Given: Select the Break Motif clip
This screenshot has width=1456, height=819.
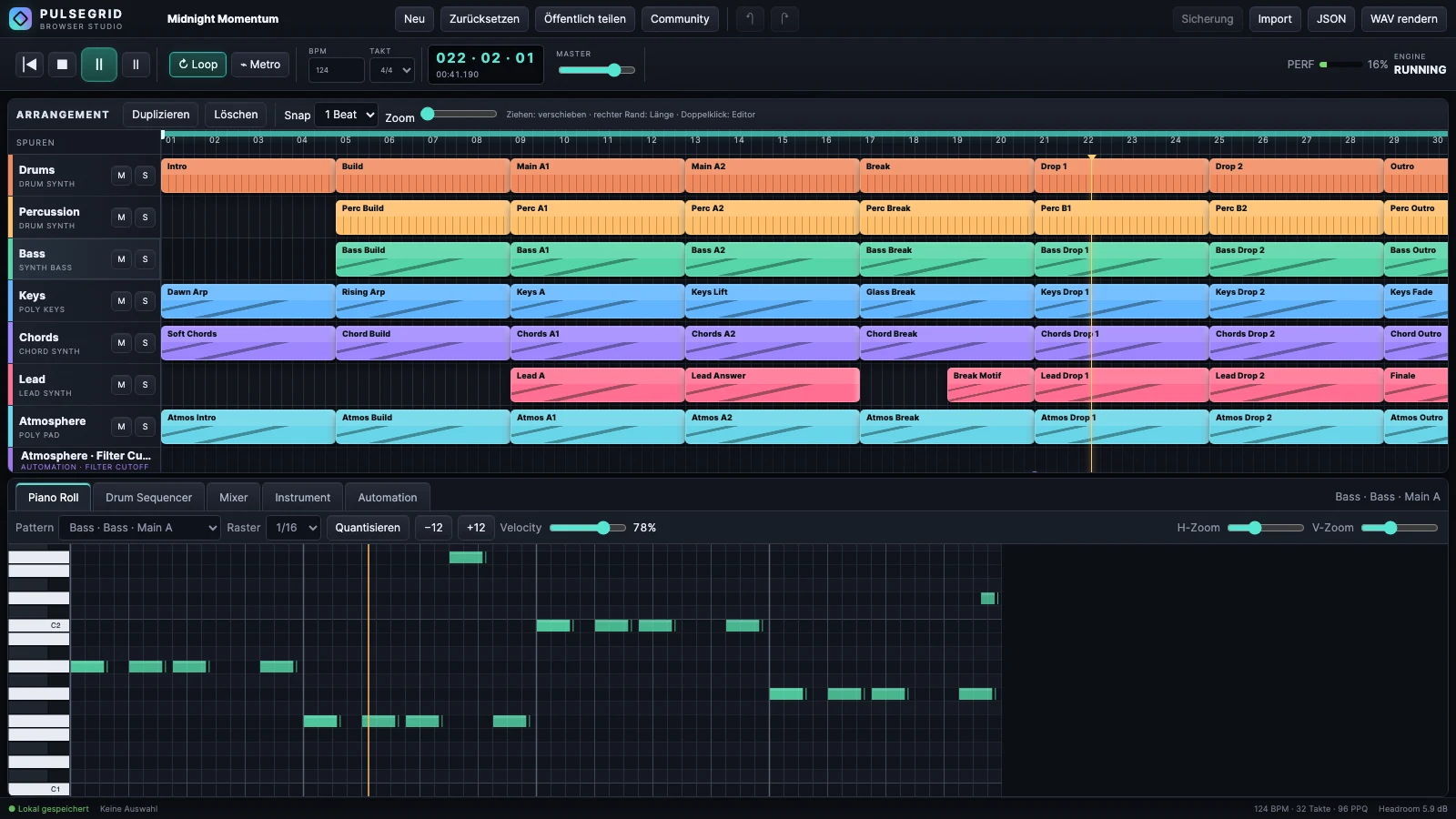Looking at the screenshot, I should point(990,385).
